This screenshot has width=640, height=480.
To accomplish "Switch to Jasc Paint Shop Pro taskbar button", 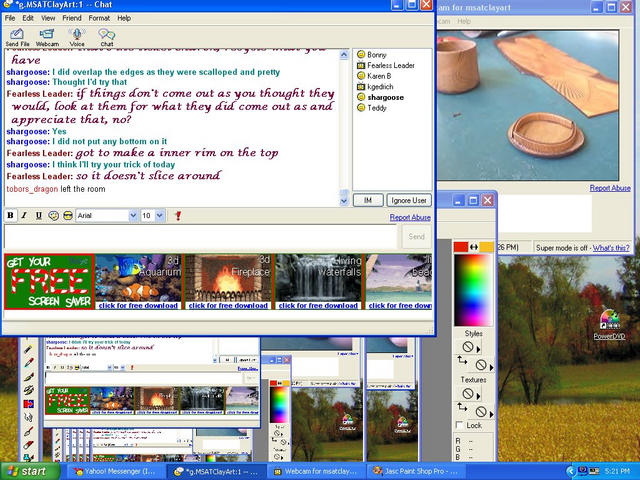I will click(x=417, y=471).
